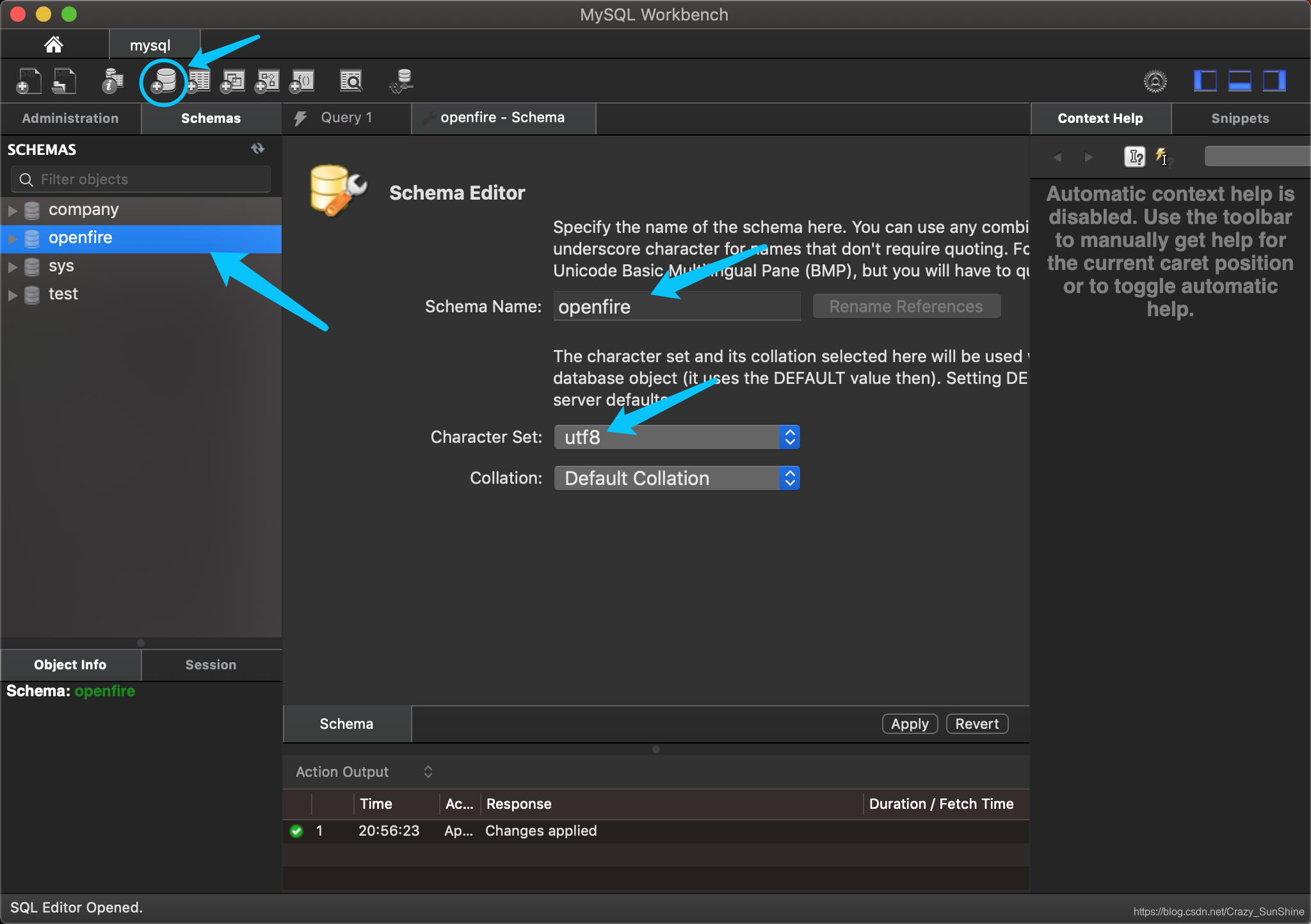Create a new table icon
The height and width of the screenshot is (924, 1311).
point(198,81)
